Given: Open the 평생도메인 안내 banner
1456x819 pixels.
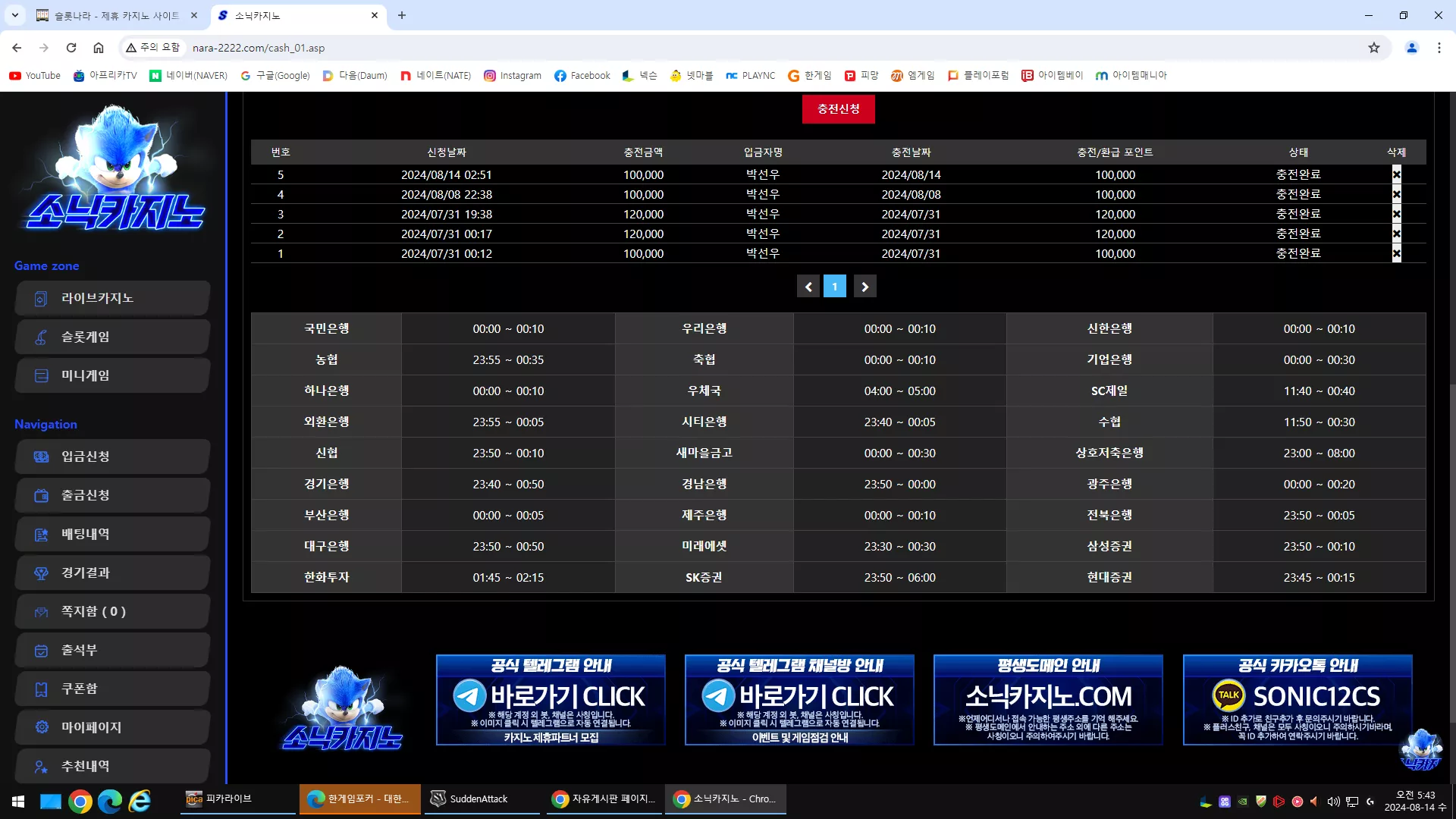Looking at the screenshot, I should coord(1048,700).
